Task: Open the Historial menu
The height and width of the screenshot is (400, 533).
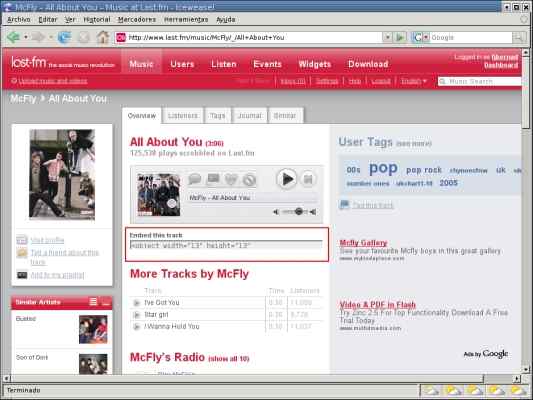Action: (97, 20)
